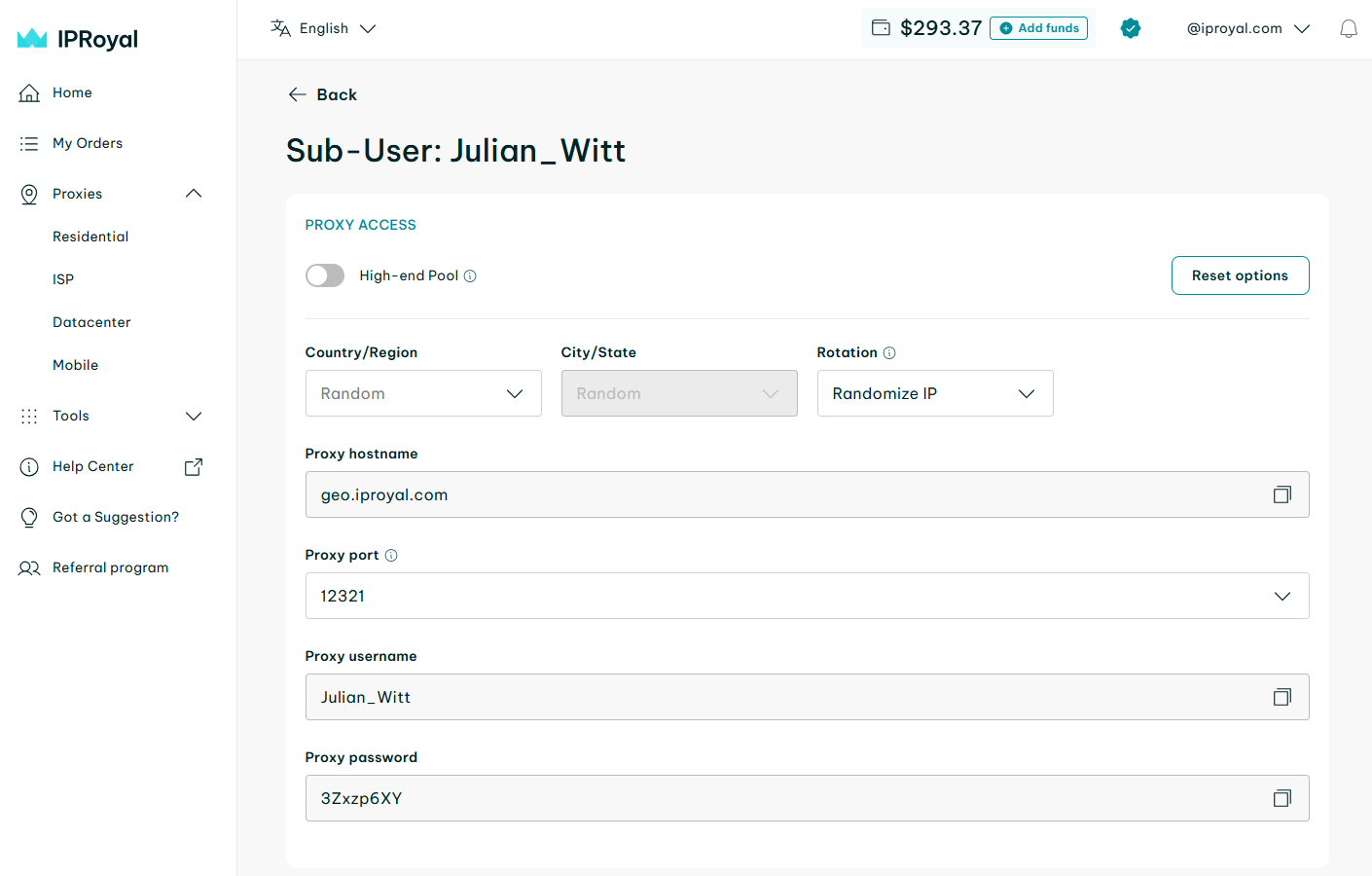Copy the proxy username
The height and width of the screenshot is (876, 1372).
[x=1282, y=697]
